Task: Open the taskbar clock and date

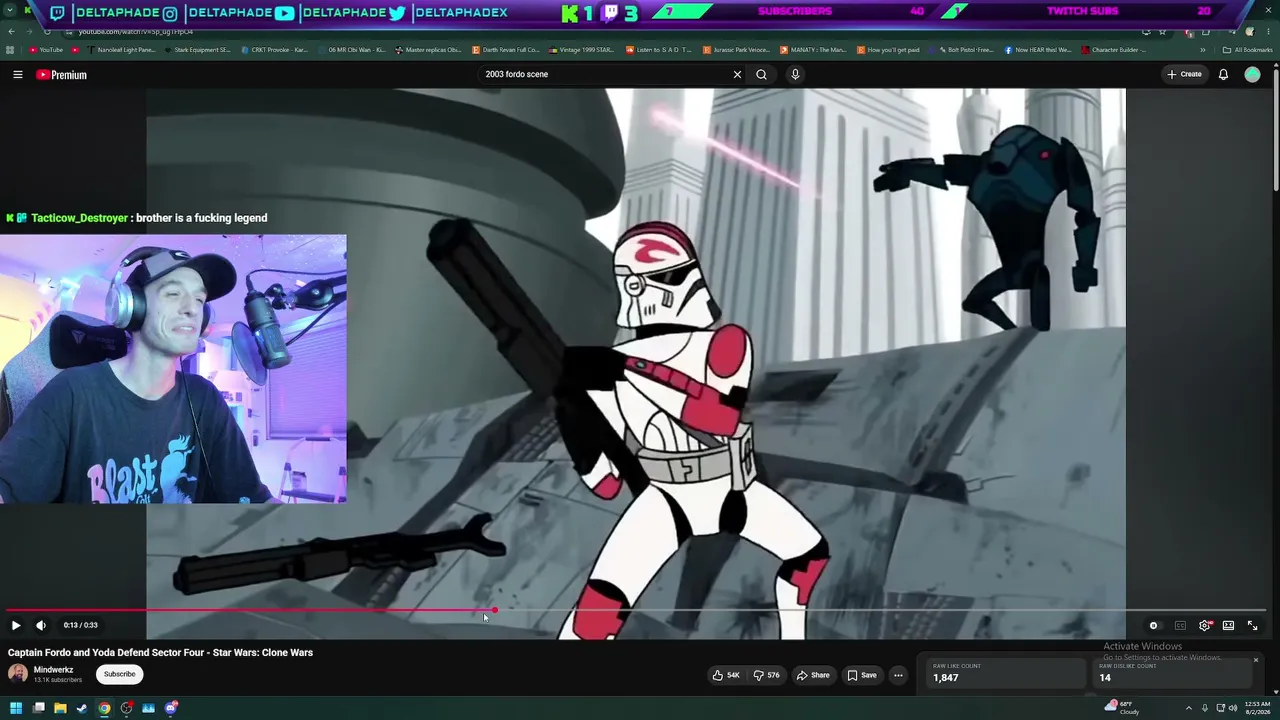Action: click(x=1257, y=708)
